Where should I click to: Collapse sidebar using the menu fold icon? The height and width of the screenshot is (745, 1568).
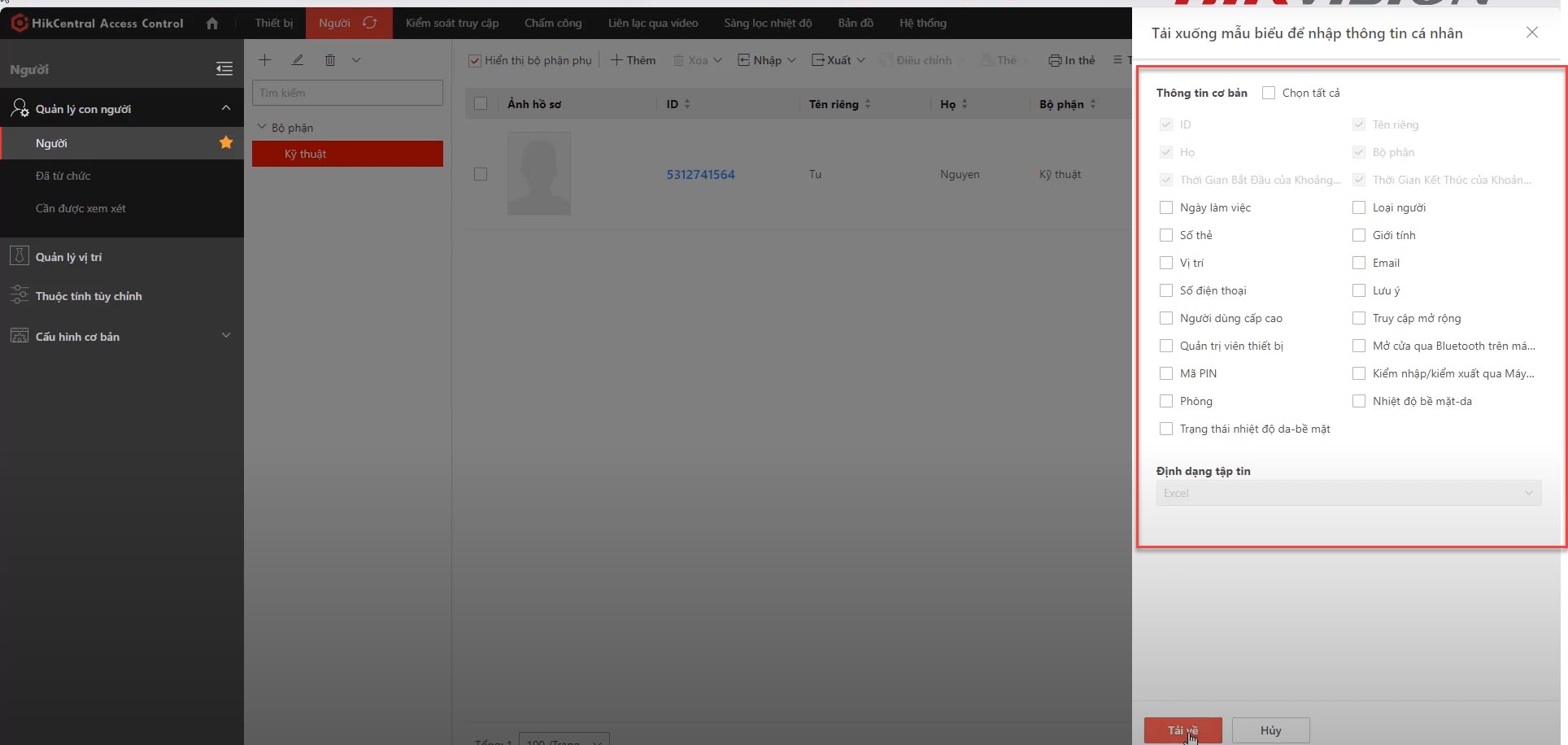click(x=224, y=69)
